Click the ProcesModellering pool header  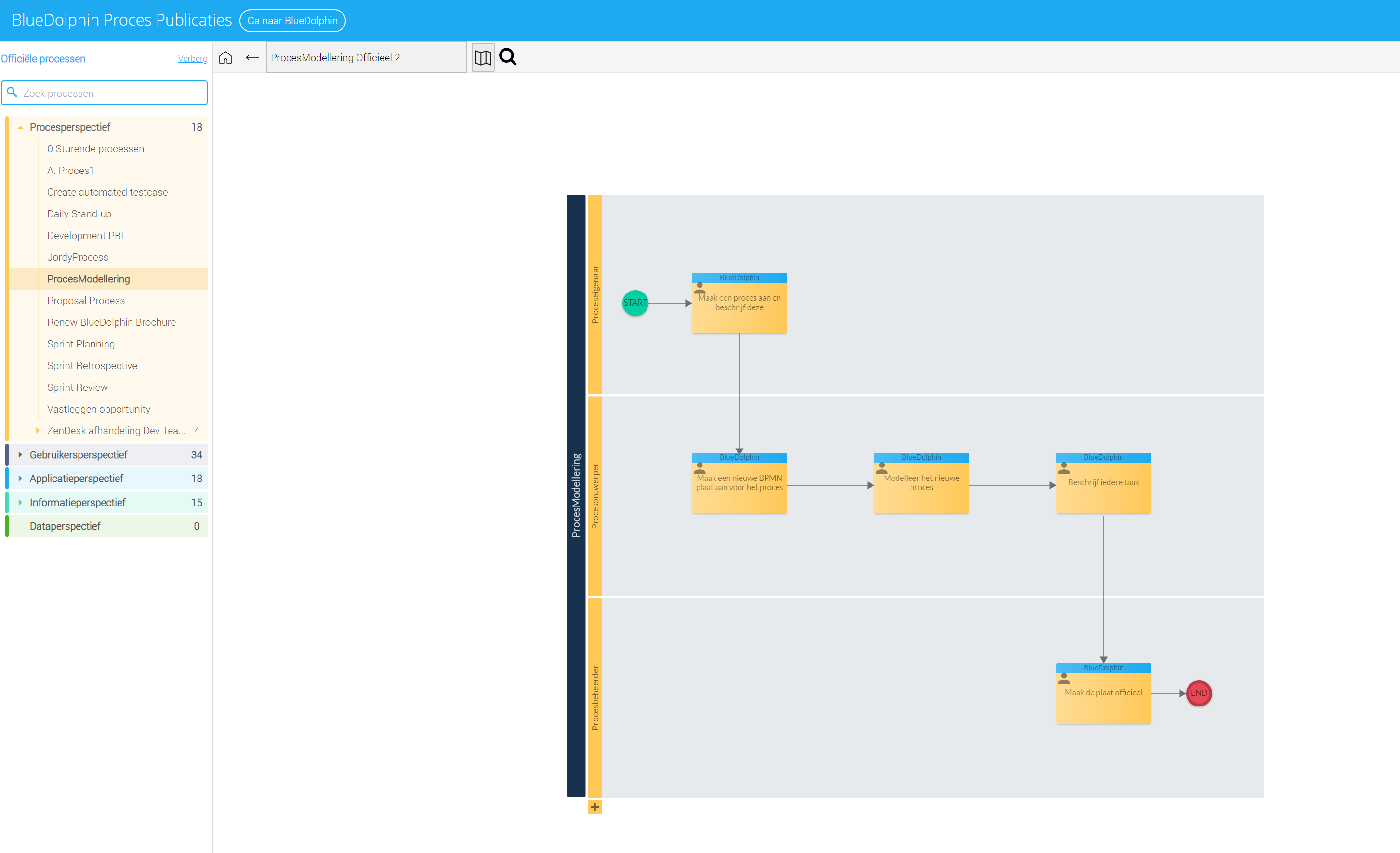[x=576, y=495]
